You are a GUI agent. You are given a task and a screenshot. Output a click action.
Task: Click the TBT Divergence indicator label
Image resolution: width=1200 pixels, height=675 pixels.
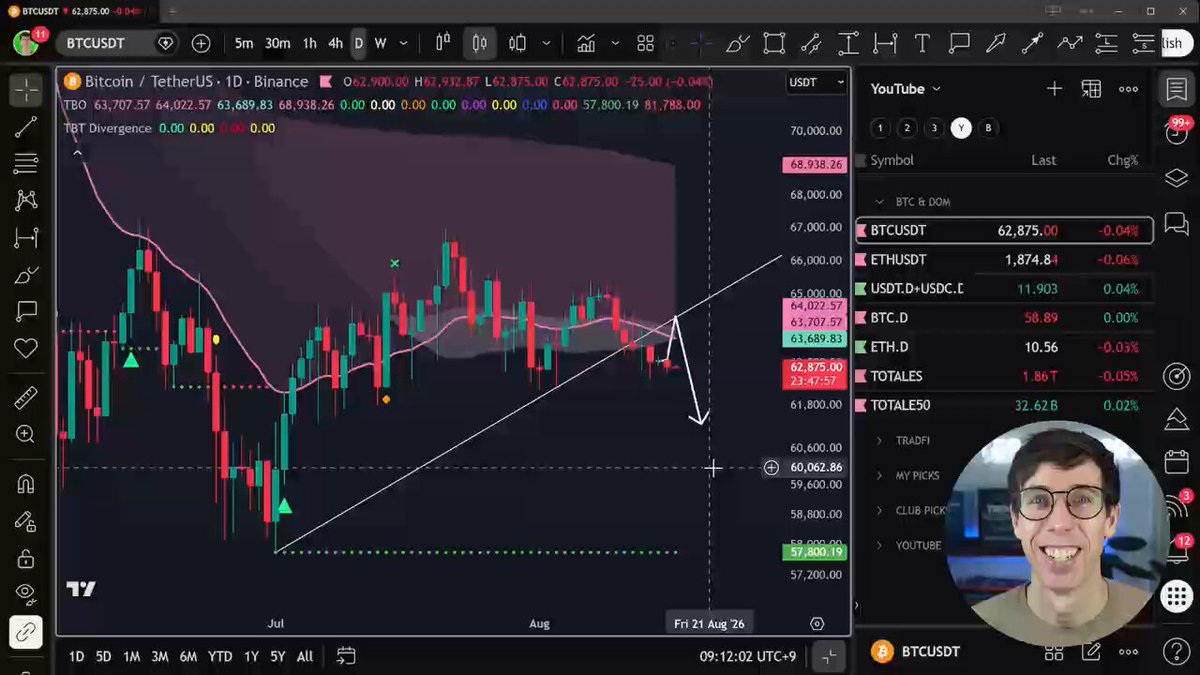(x=108, y=128)
